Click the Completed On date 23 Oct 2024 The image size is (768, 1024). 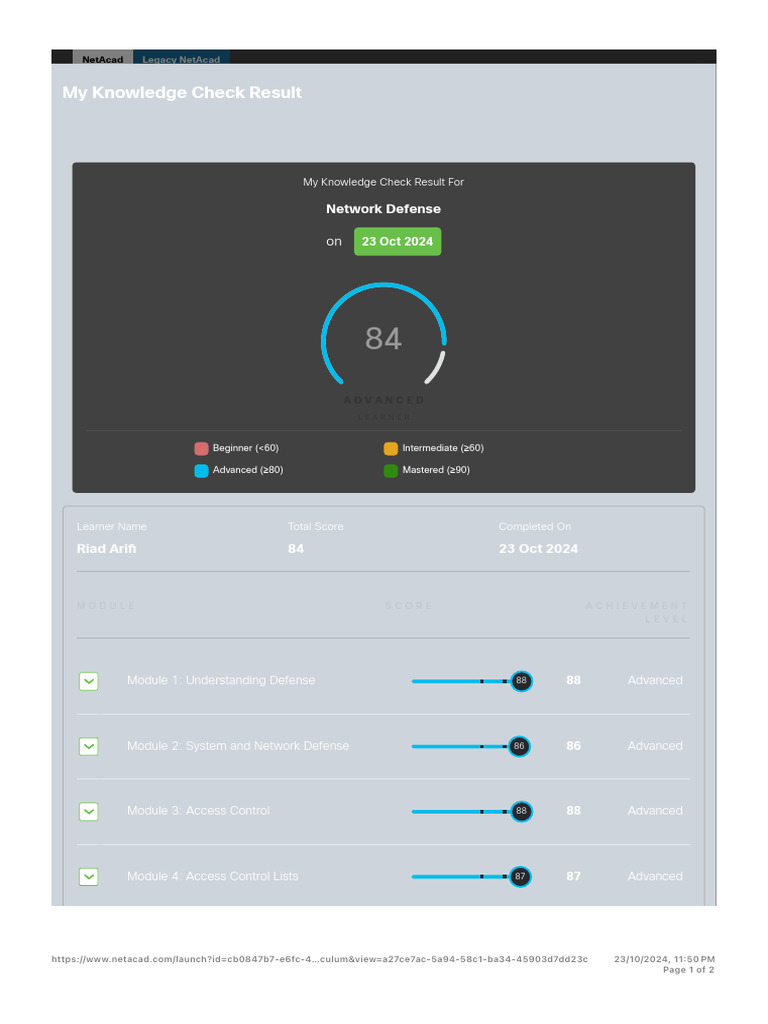[x=538, y=549]
